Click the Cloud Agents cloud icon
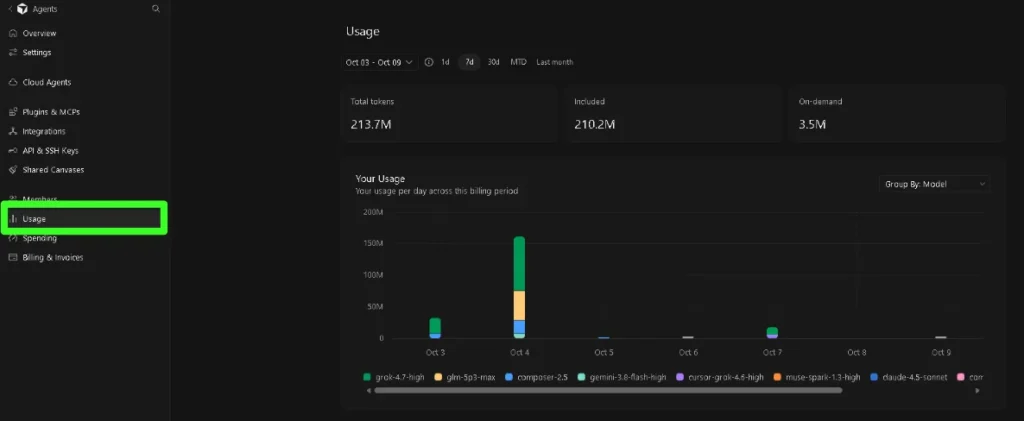Image resolution: width=1024 pixels, height=421 pixels. 13,82
